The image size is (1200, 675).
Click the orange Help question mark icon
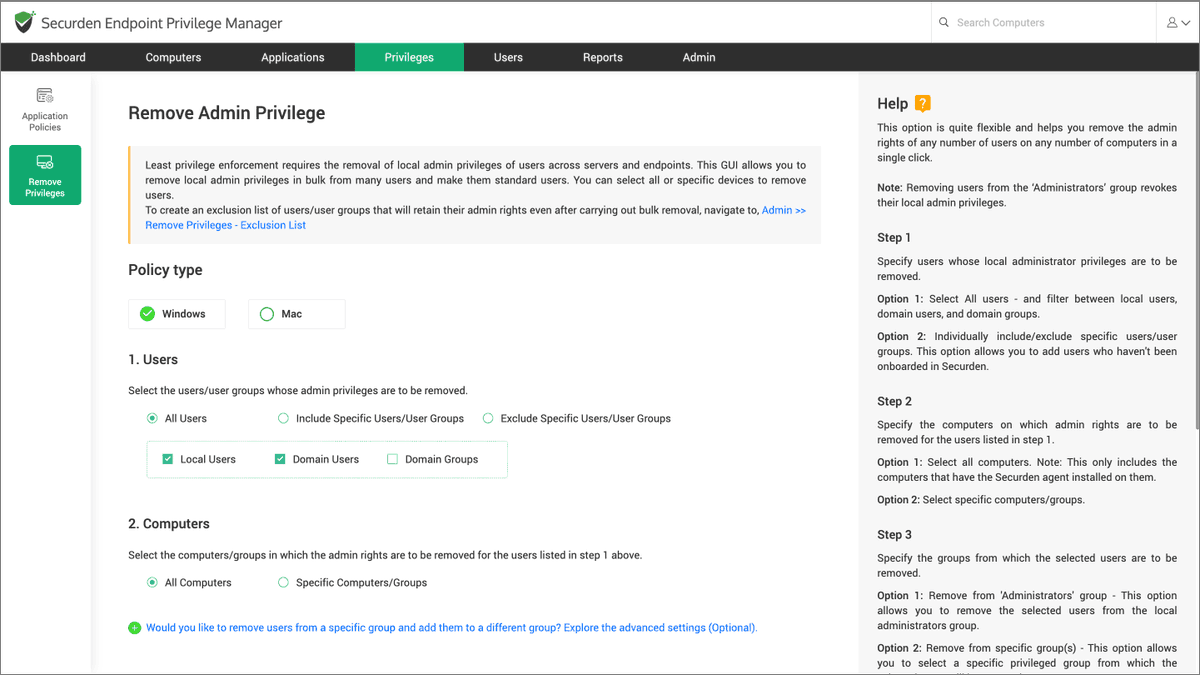[923, 103]
